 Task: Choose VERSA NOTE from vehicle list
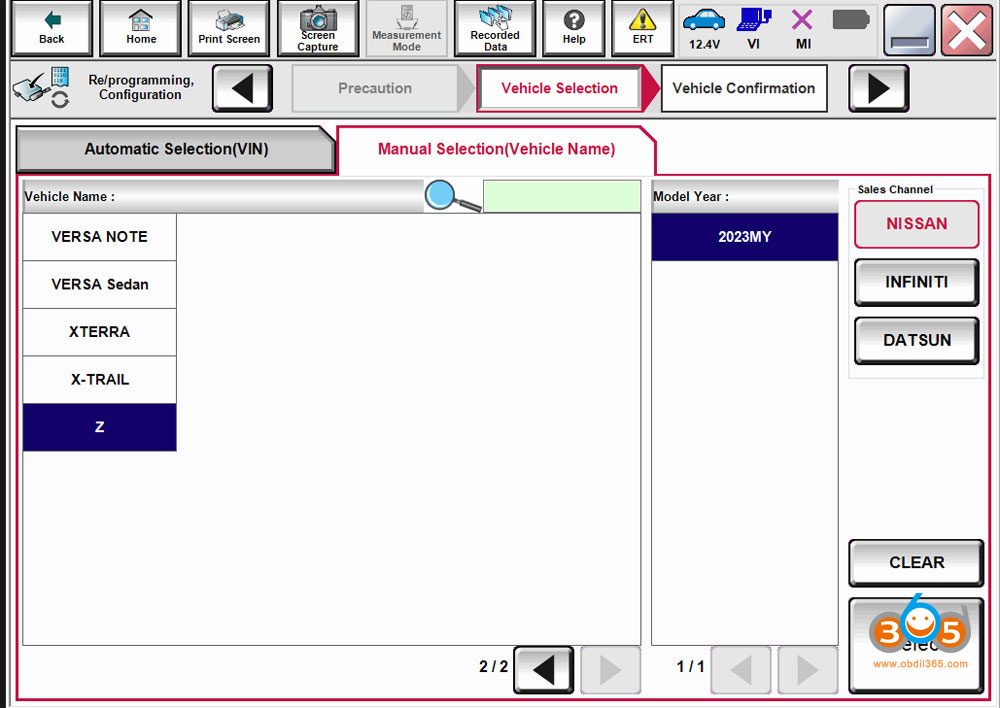(x=99, y=237)
